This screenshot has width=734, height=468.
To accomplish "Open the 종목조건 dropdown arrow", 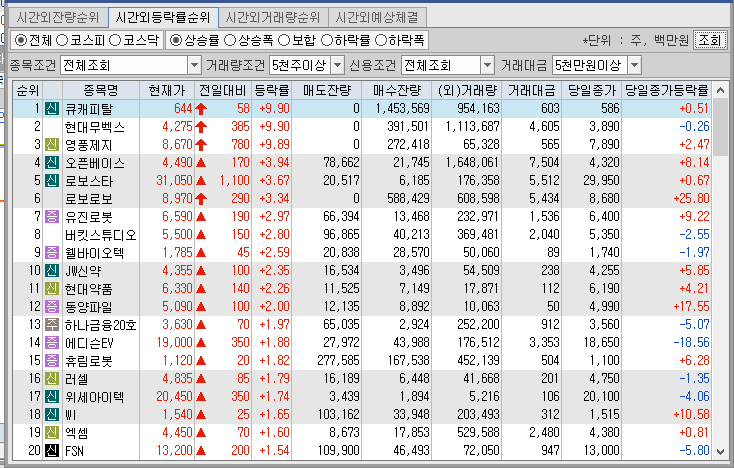I will (194, 65).
